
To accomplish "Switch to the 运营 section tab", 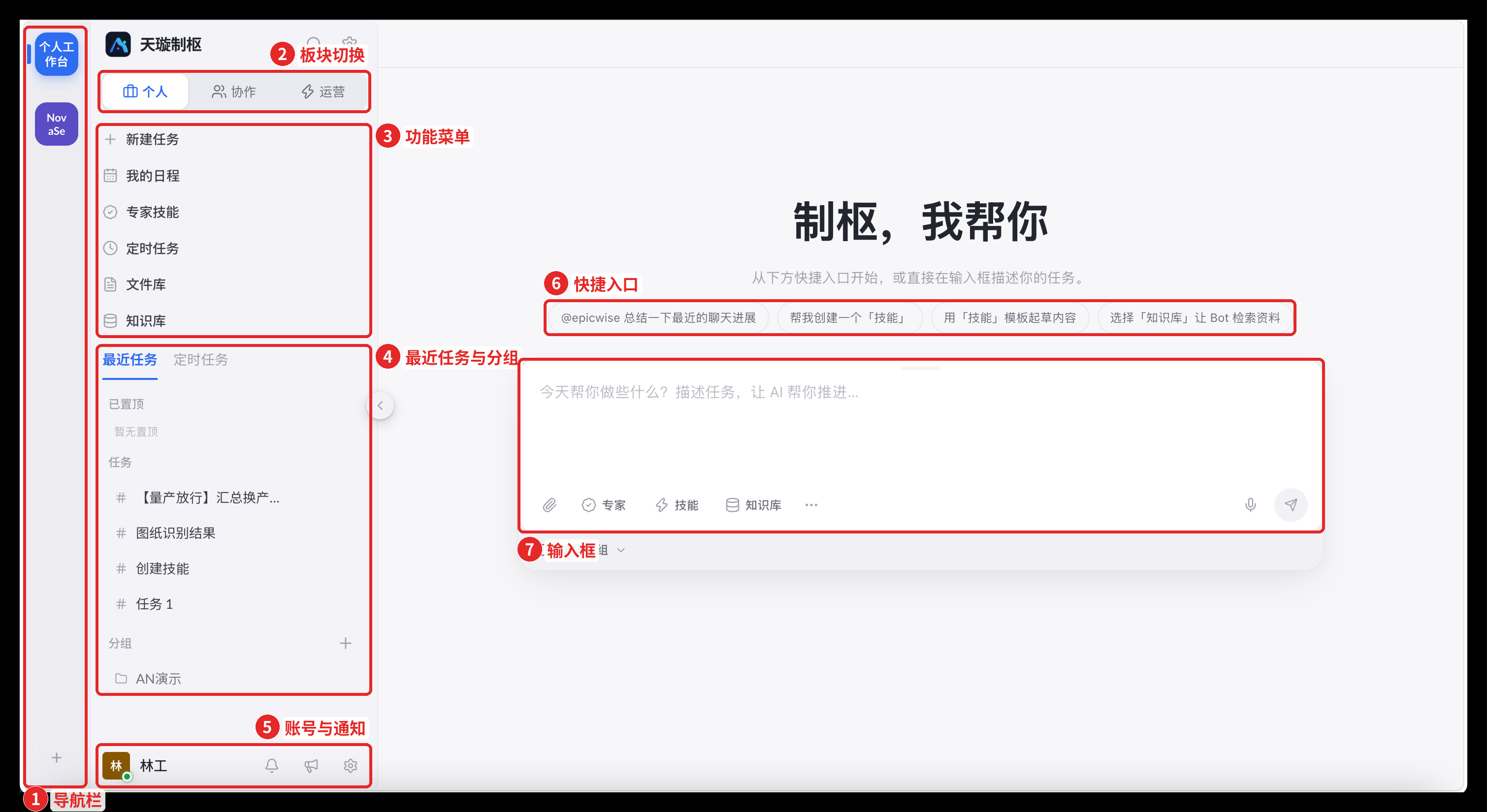I will click(323, 91).
